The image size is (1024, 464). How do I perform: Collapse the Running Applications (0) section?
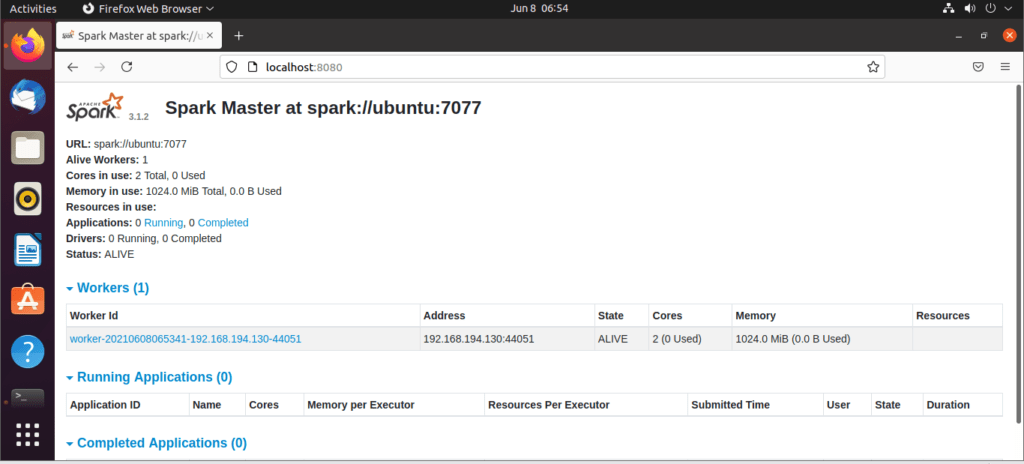point(149,377)
